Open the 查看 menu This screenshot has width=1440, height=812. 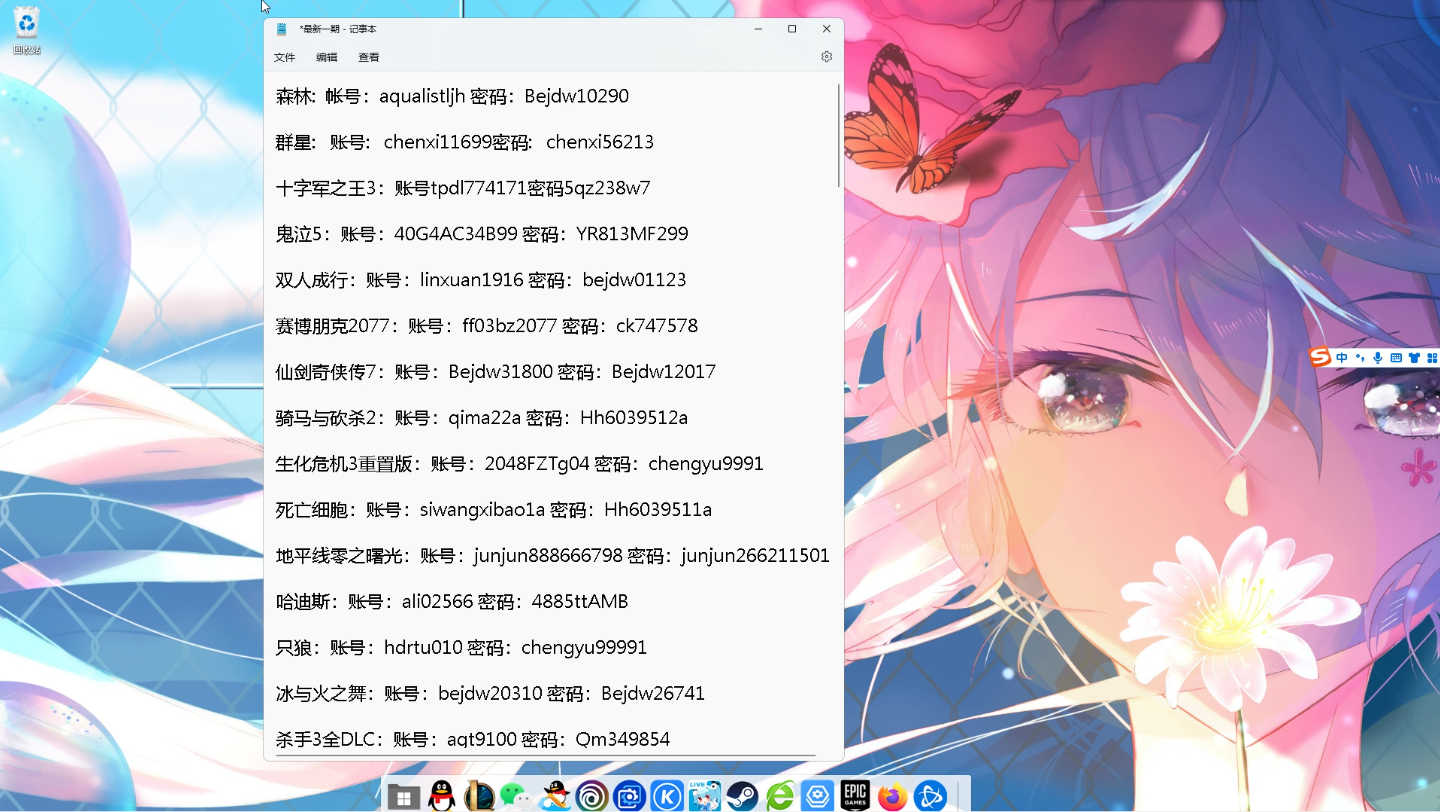click(x=369, y=57)
